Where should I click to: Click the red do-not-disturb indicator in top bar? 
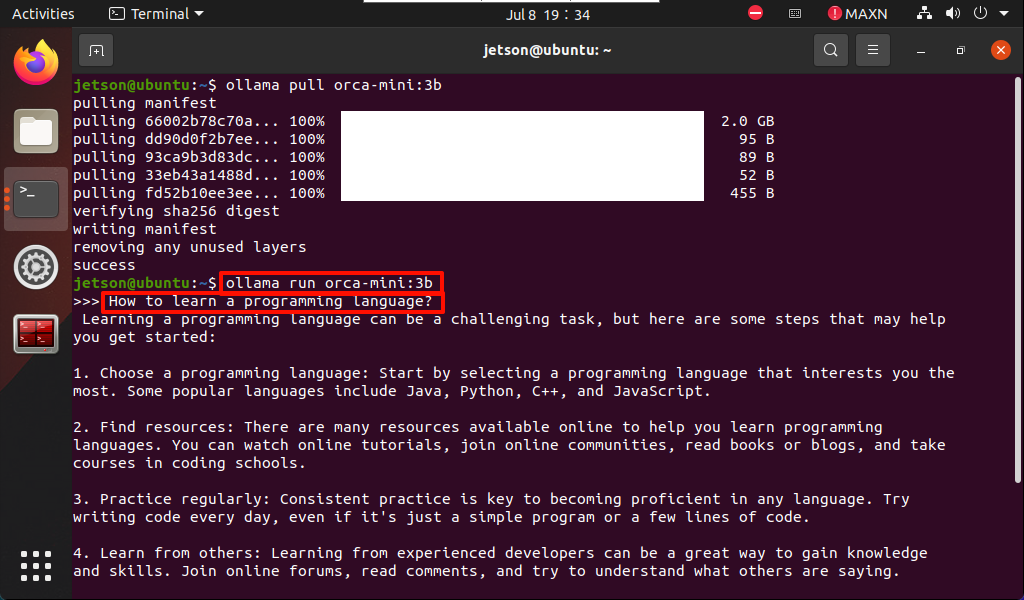(x=756, y=13)
